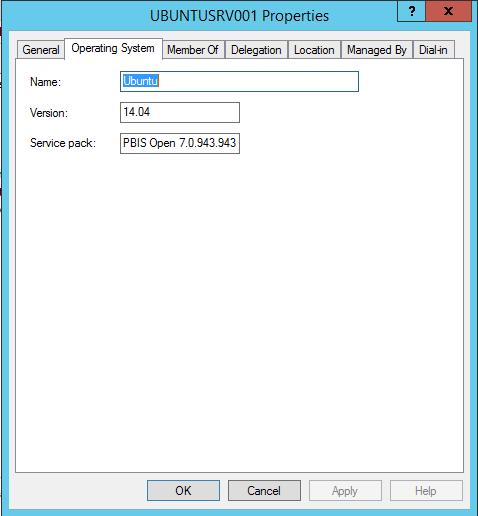
Task: Go to the Delegation tab
Action: [256, 50]
